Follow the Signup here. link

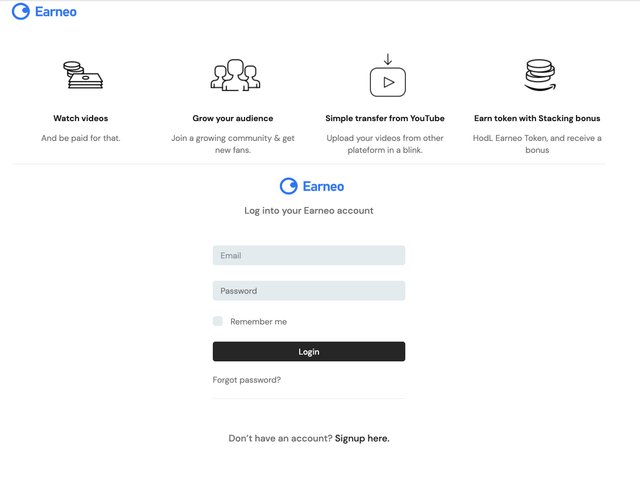[362, 438]
